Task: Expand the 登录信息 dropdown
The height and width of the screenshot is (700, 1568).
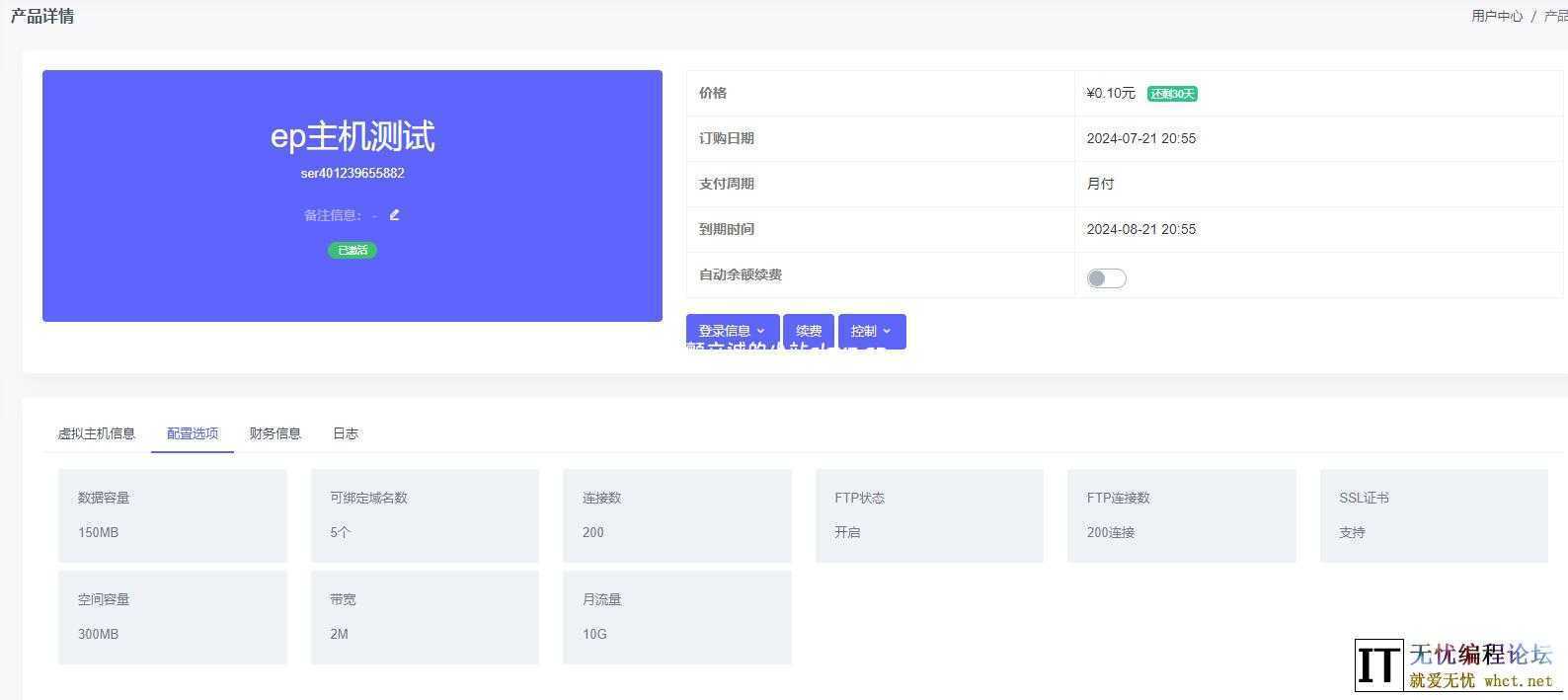Action: coord(732,331)
